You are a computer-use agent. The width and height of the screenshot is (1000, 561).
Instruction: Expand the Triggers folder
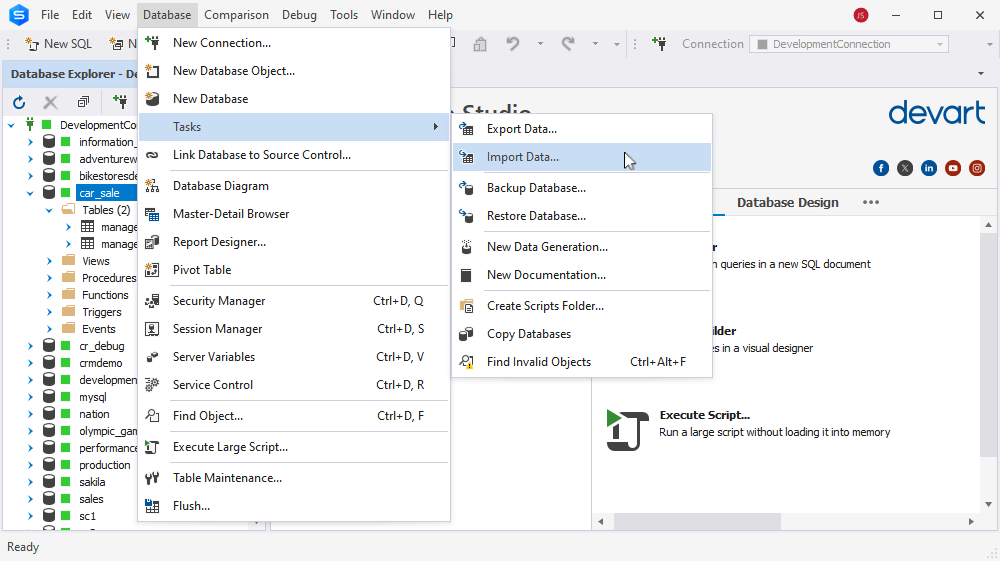[x=49, y=312]
